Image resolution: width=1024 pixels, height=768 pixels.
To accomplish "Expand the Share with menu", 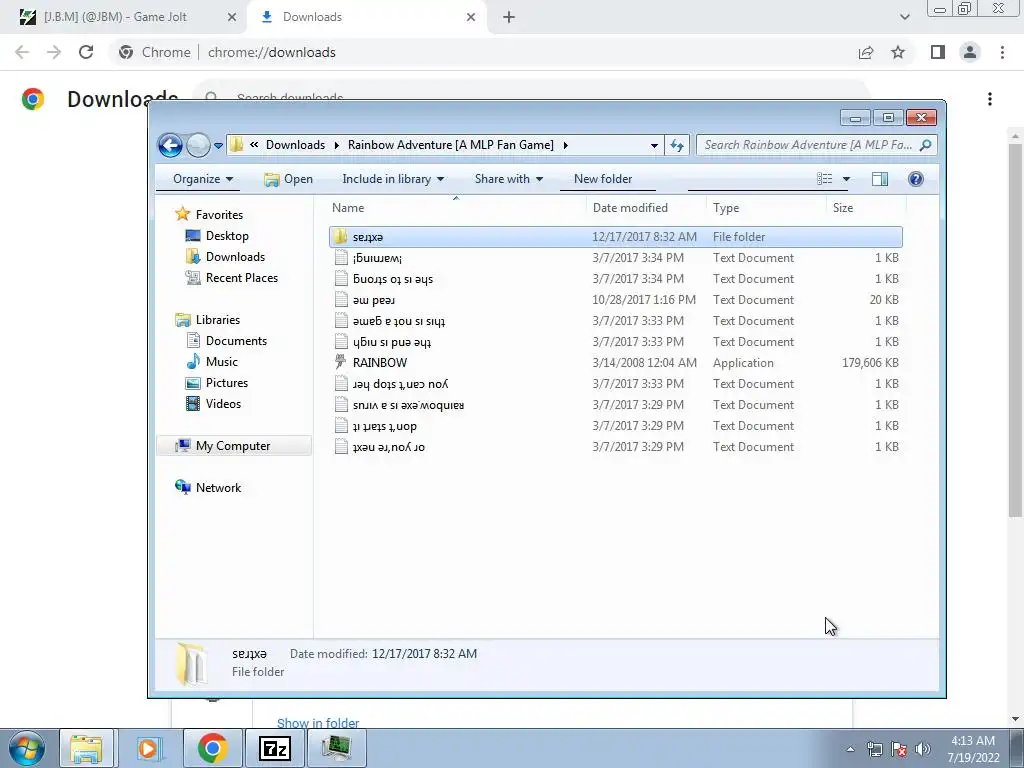I will tap(509, 179).
